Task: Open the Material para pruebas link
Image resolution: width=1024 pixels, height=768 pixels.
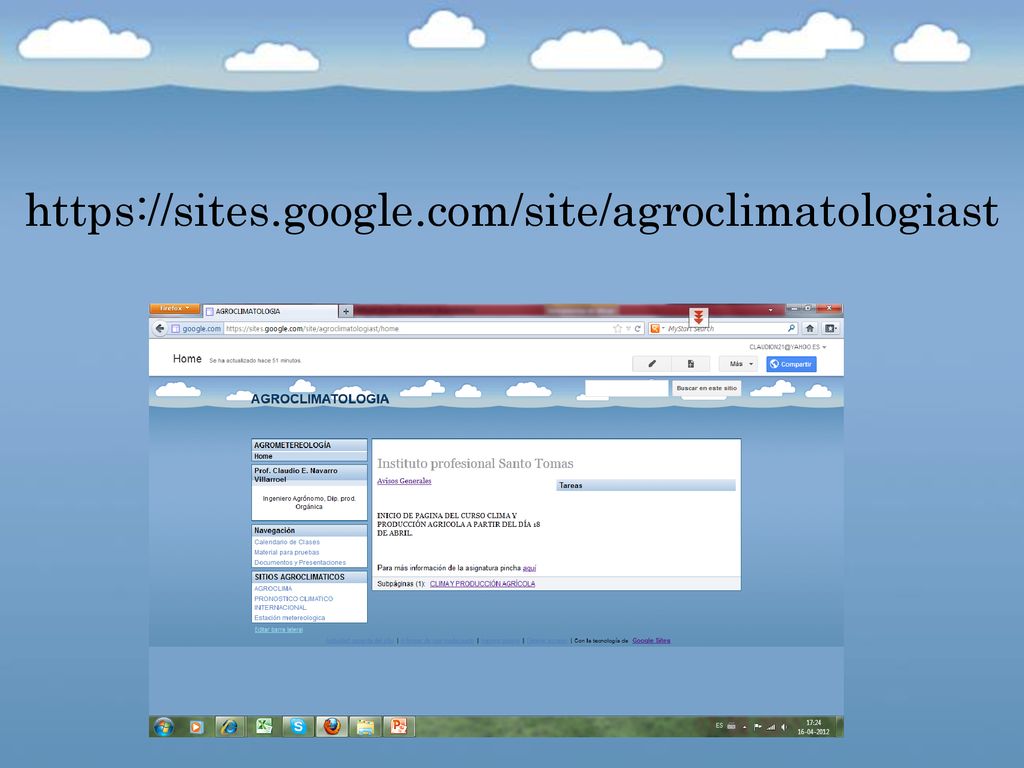Action: (287, 552)
